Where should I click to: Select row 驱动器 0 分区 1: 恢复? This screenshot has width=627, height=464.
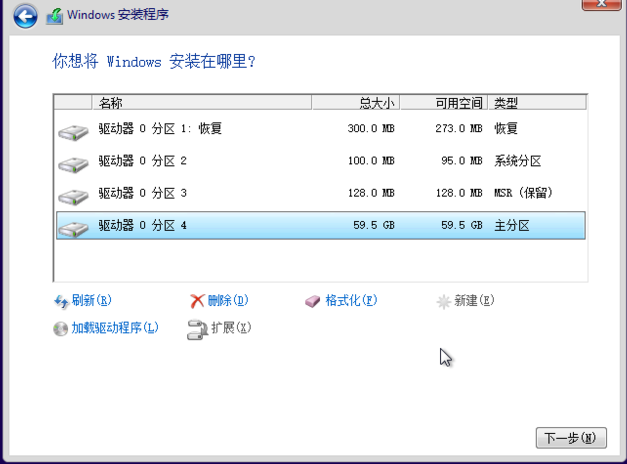(x=321, y=129)
